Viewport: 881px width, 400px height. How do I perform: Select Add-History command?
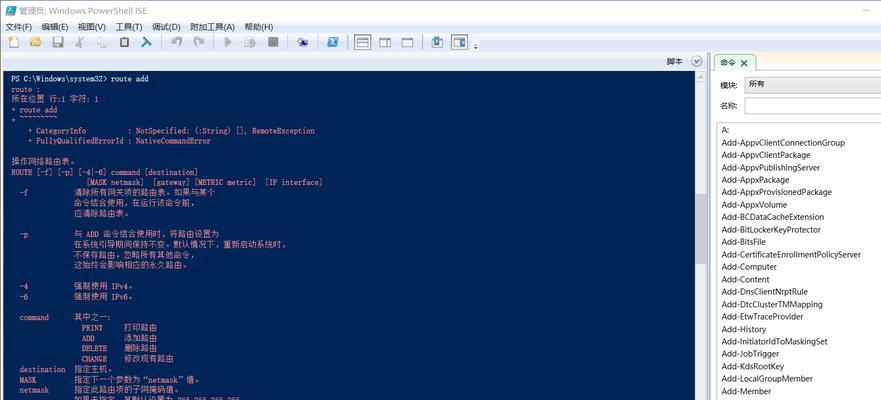pos(744,329)
